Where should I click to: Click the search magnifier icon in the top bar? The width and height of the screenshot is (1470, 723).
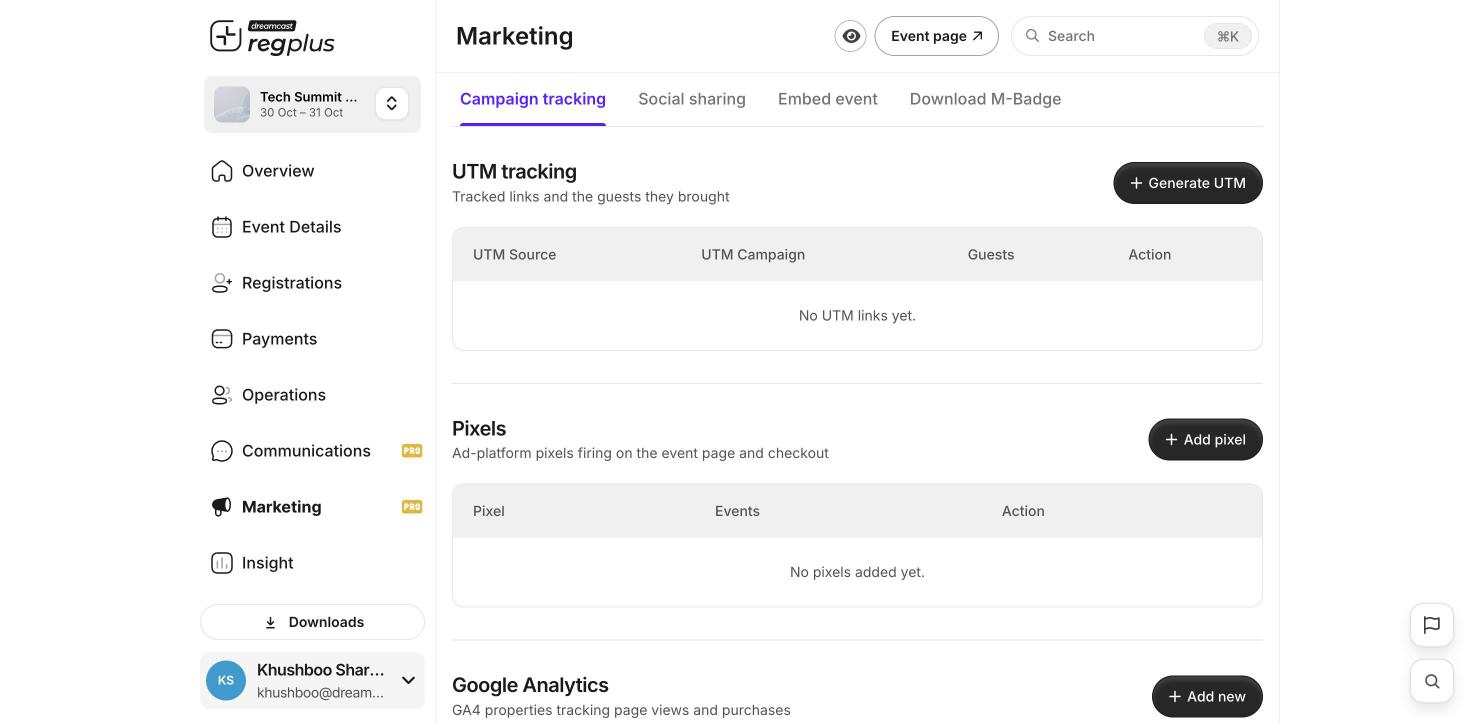[1032, 36]
